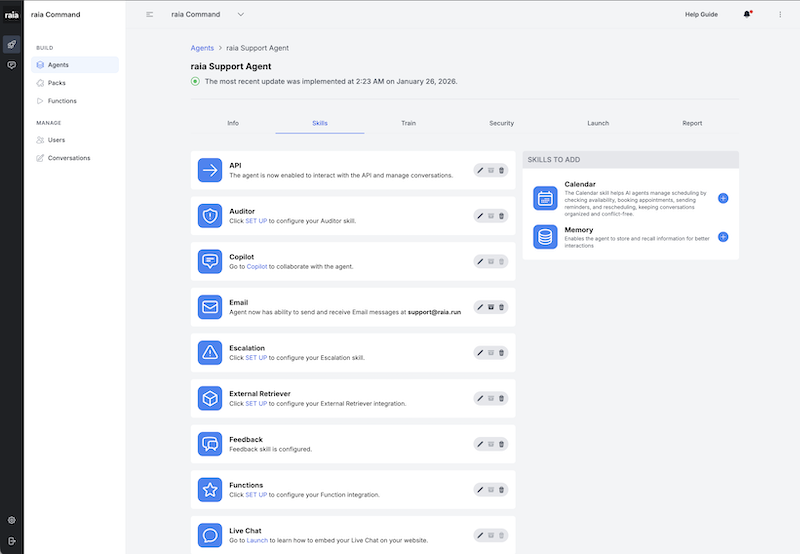Viewport: 800px width, 554px height.
Task: Open the chat bubble icon in left rail
Action: coord(11,65)
